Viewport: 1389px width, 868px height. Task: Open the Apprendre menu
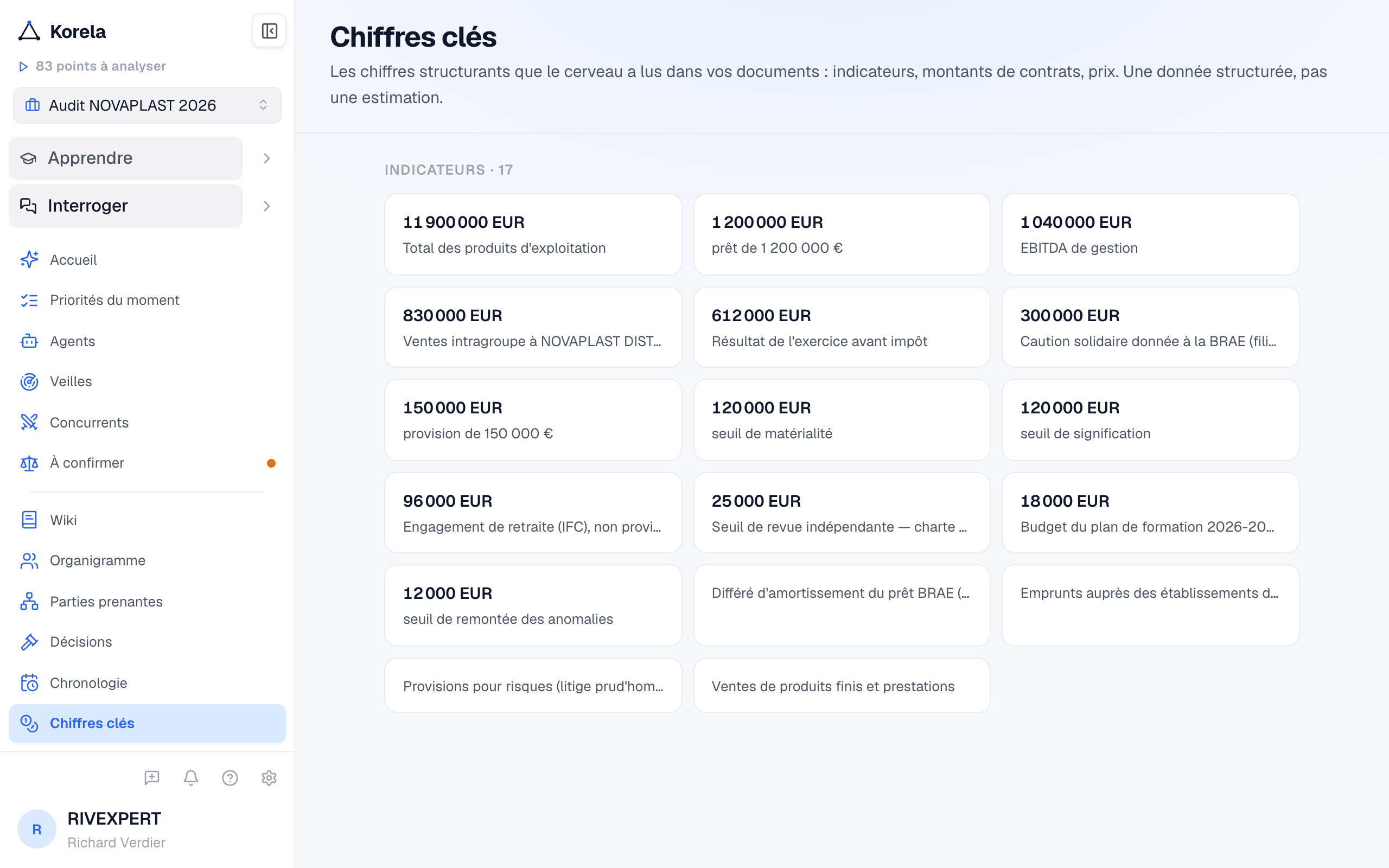[126, 158]
